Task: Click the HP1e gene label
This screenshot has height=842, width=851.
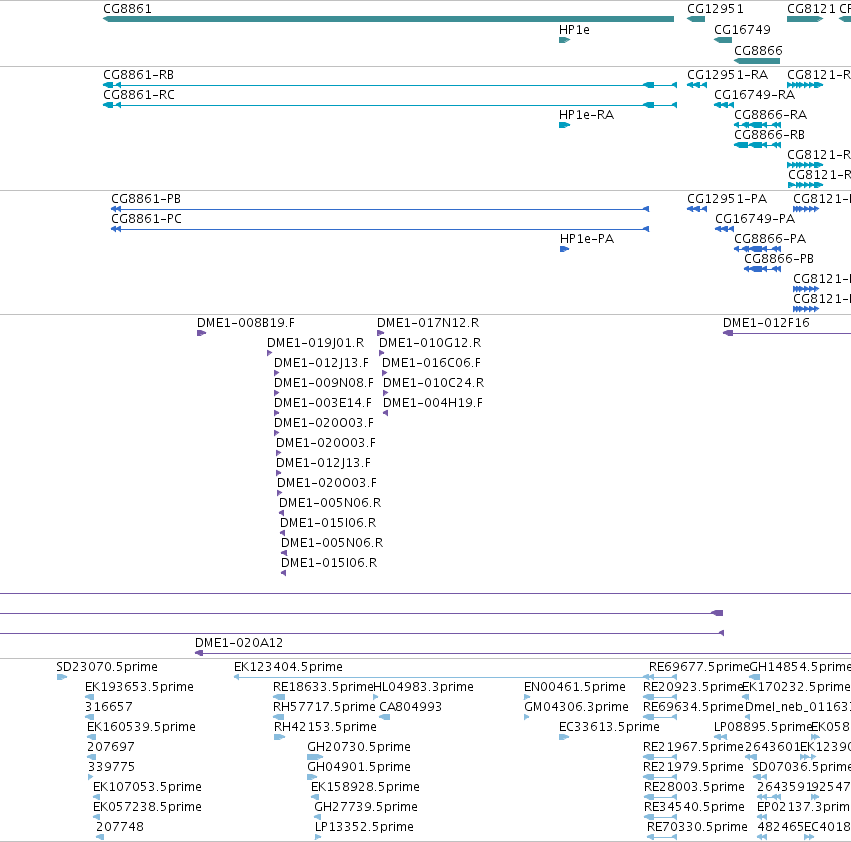Action: tap(574, 30)
